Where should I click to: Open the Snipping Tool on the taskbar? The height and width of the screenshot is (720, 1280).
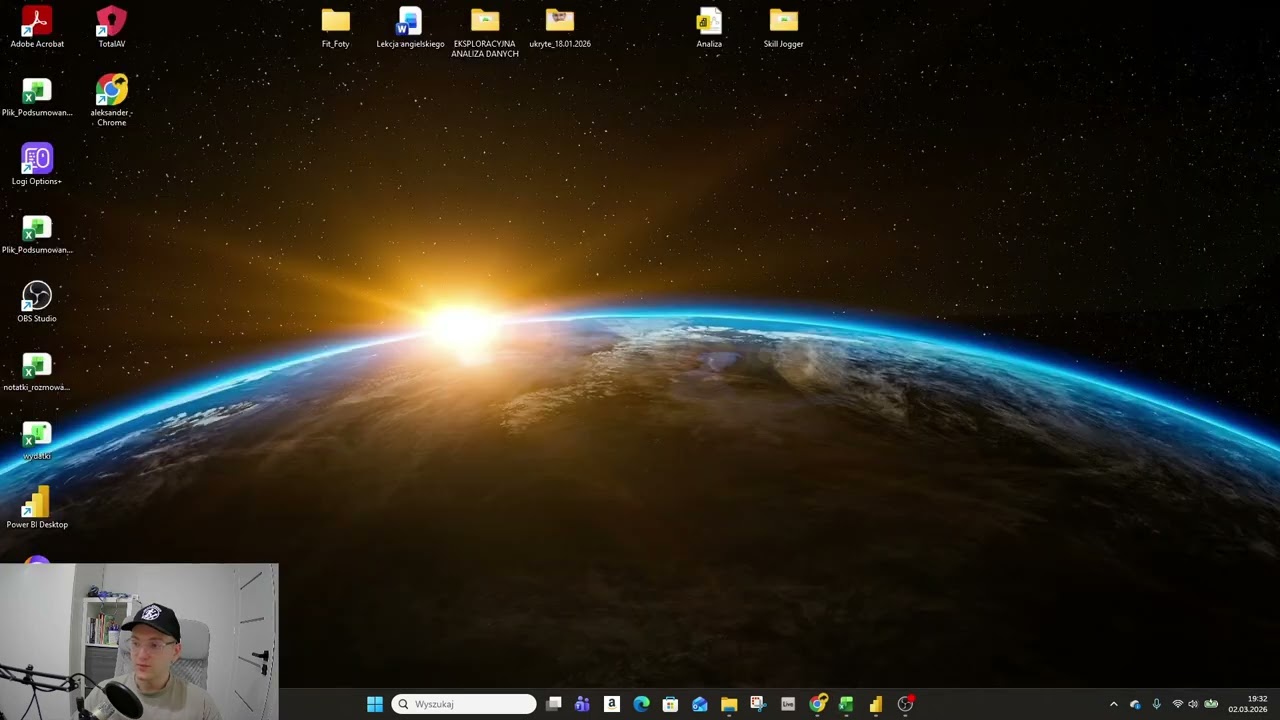click(758, 704)
